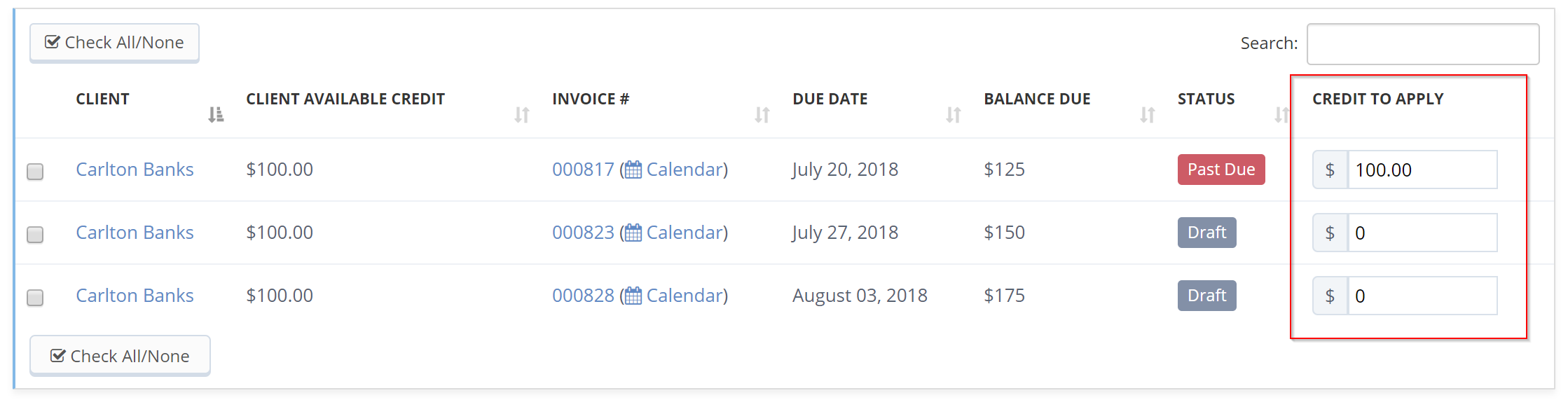Click the Past Due status badge

[1221, 170]
